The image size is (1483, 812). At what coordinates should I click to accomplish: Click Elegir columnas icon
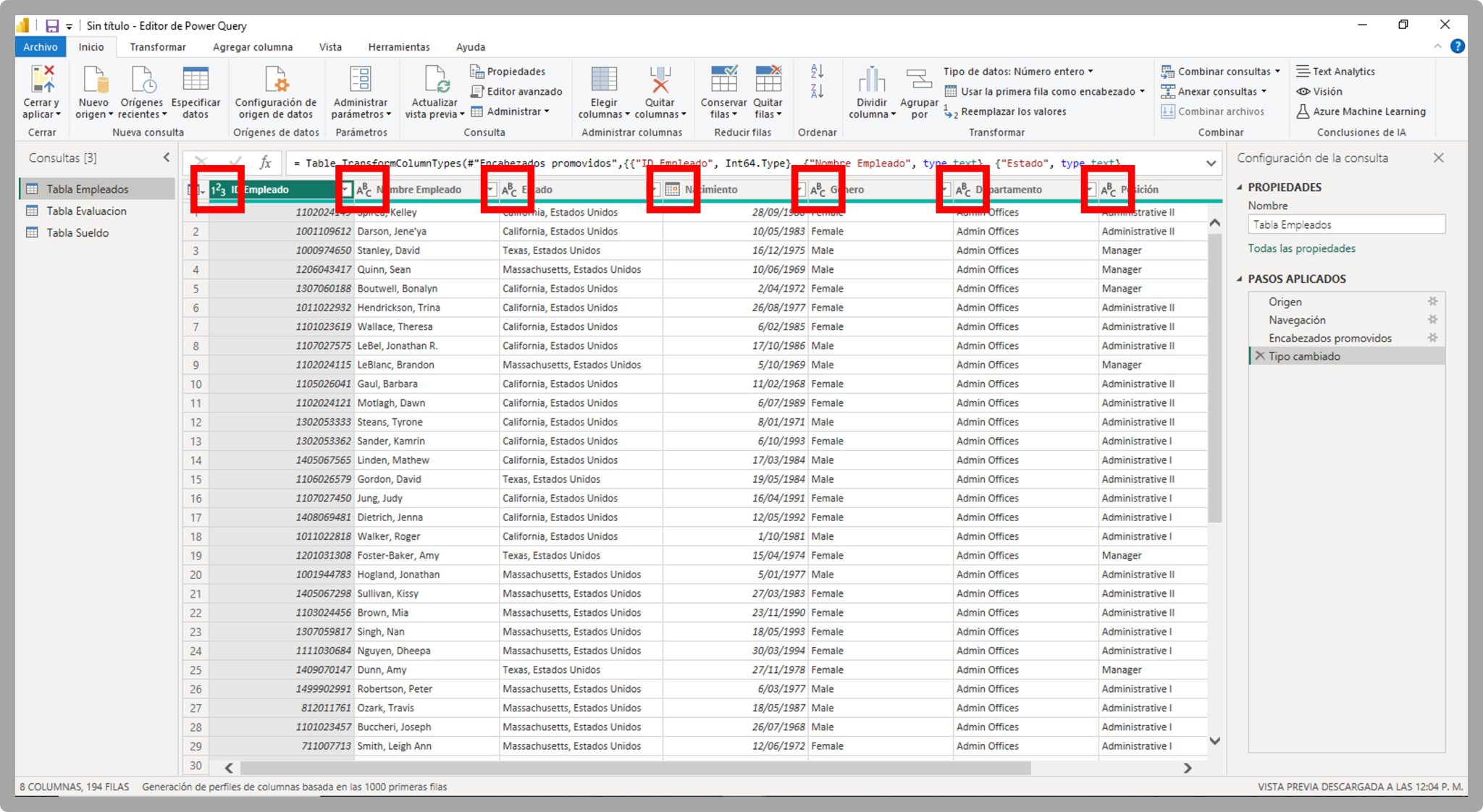[x=604, y=80]
